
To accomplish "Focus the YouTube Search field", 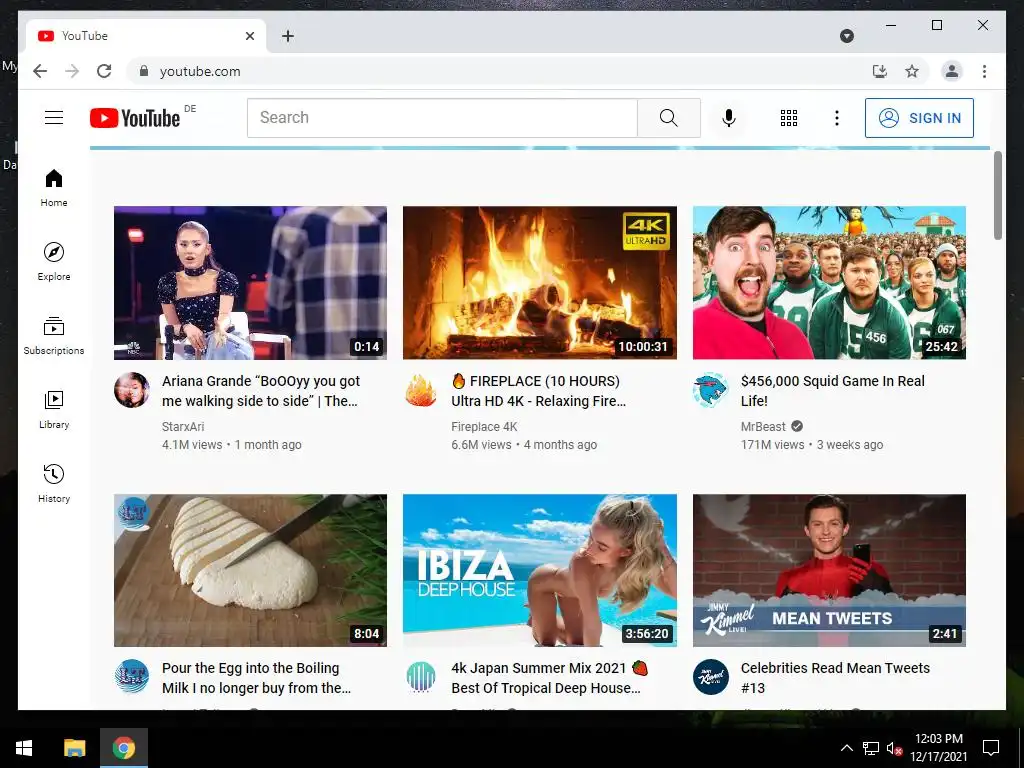I will 442,118.
